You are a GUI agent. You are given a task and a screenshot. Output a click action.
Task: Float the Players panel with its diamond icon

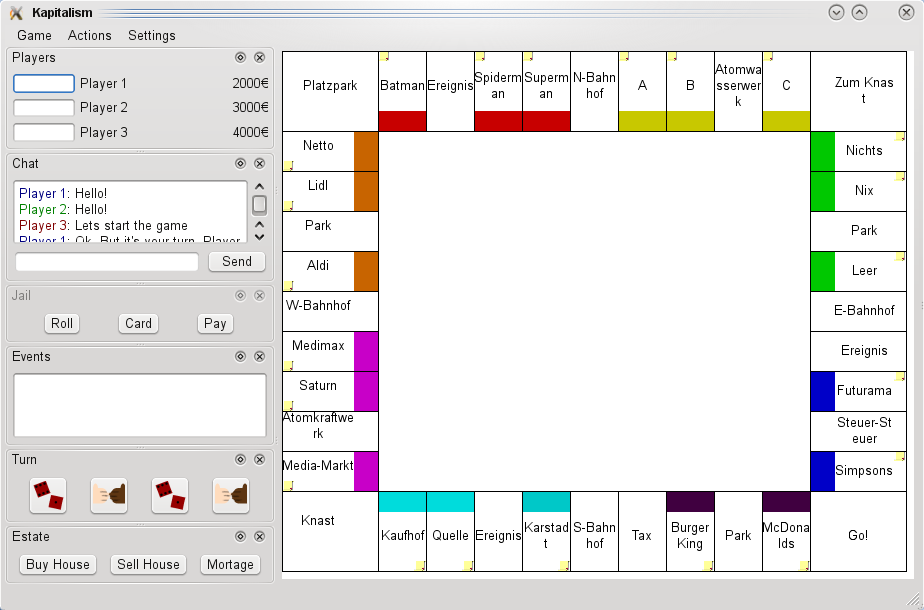click(x=240, y=57)
